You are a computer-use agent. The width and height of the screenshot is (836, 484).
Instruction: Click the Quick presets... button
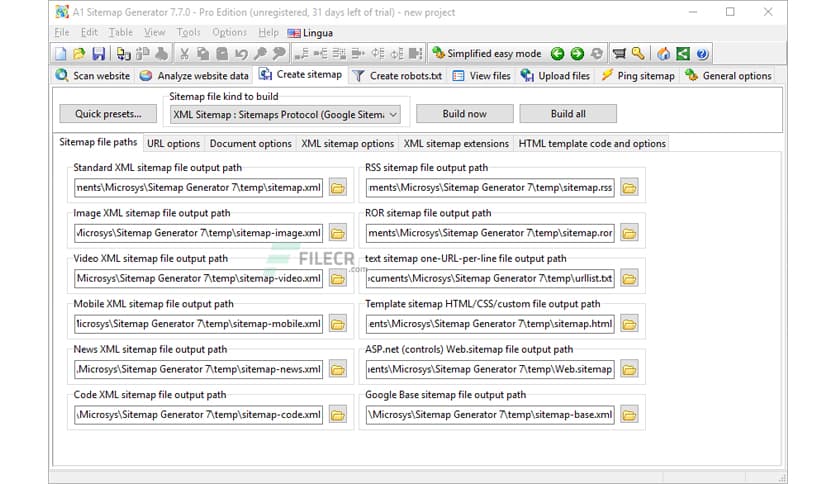[108, 114]
